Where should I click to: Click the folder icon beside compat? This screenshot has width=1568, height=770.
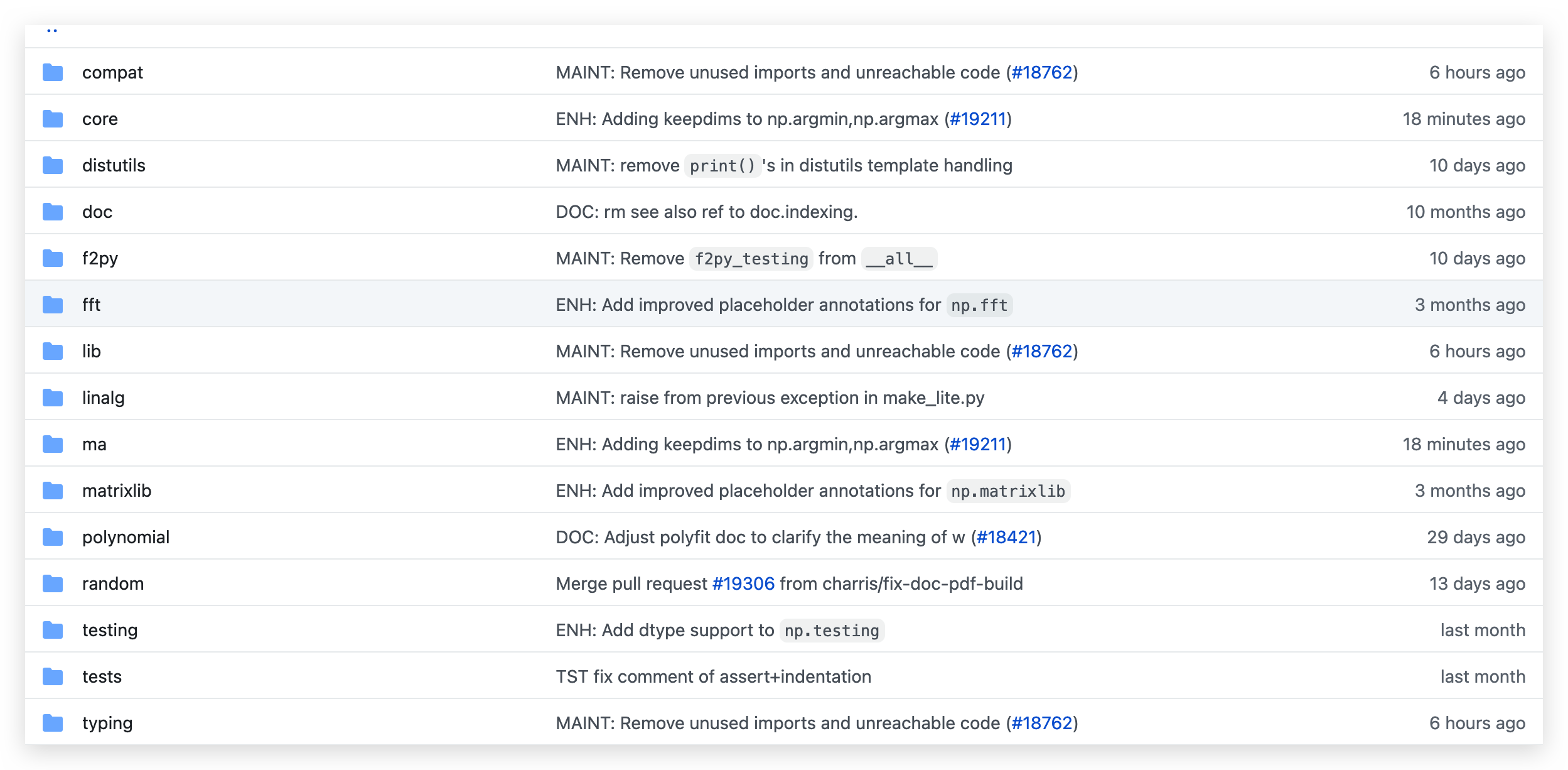(53, 73)
